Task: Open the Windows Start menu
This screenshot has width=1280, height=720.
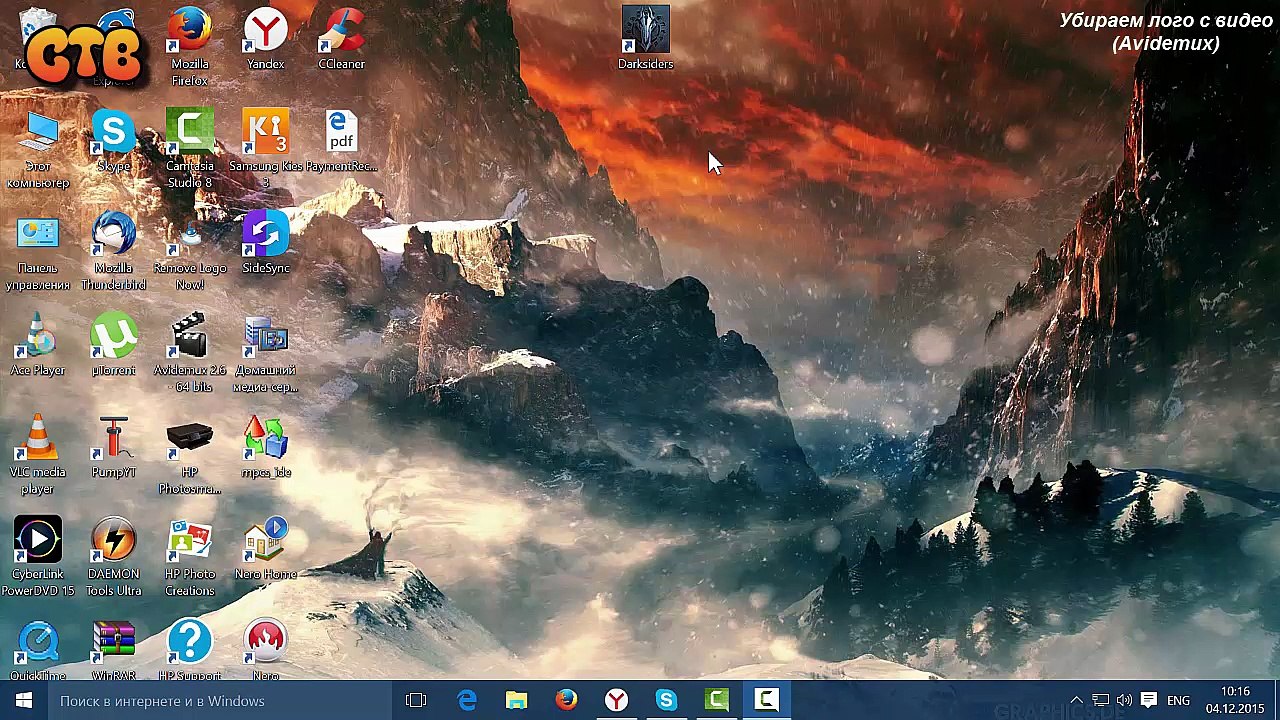Action: pos(24,700)
